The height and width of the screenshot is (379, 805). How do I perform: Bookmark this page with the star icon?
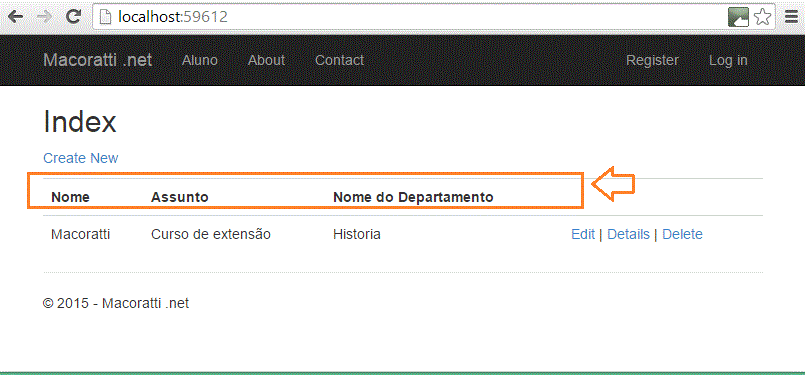762,17
